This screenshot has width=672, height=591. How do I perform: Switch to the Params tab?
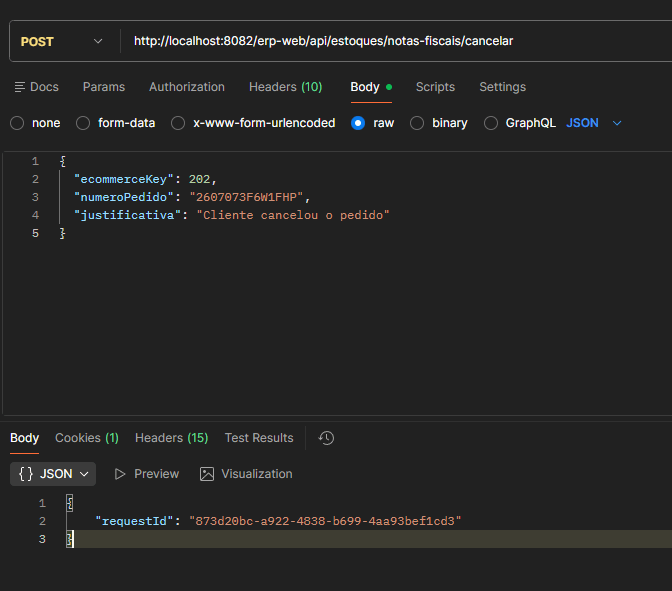[104, 87]
